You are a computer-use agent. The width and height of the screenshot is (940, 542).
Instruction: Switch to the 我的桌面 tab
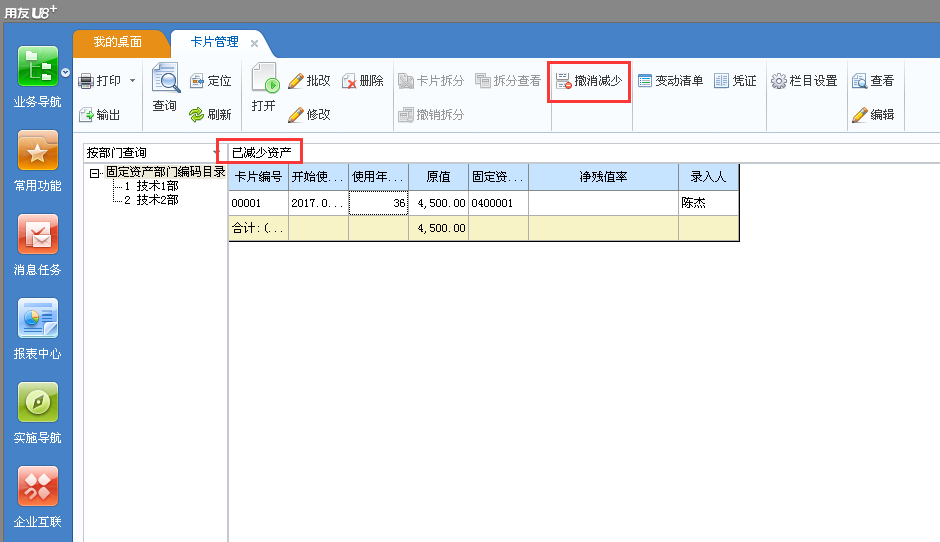pyautogui.click(x=118, y=42)
